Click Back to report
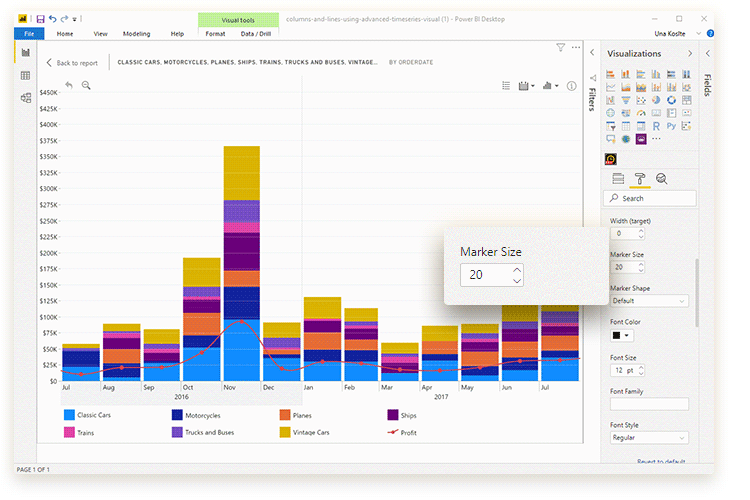 pyautogui.click(x=72, y=63)
